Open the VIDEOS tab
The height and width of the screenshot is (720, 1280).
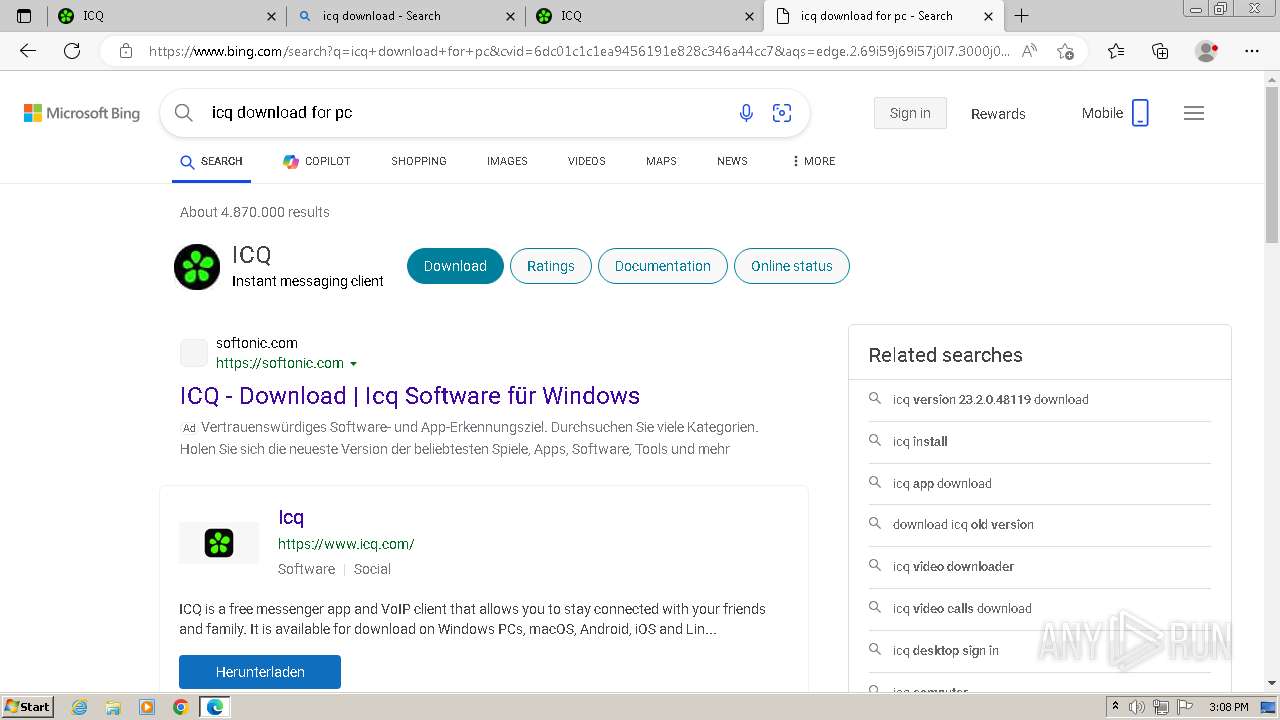point(587,161)
